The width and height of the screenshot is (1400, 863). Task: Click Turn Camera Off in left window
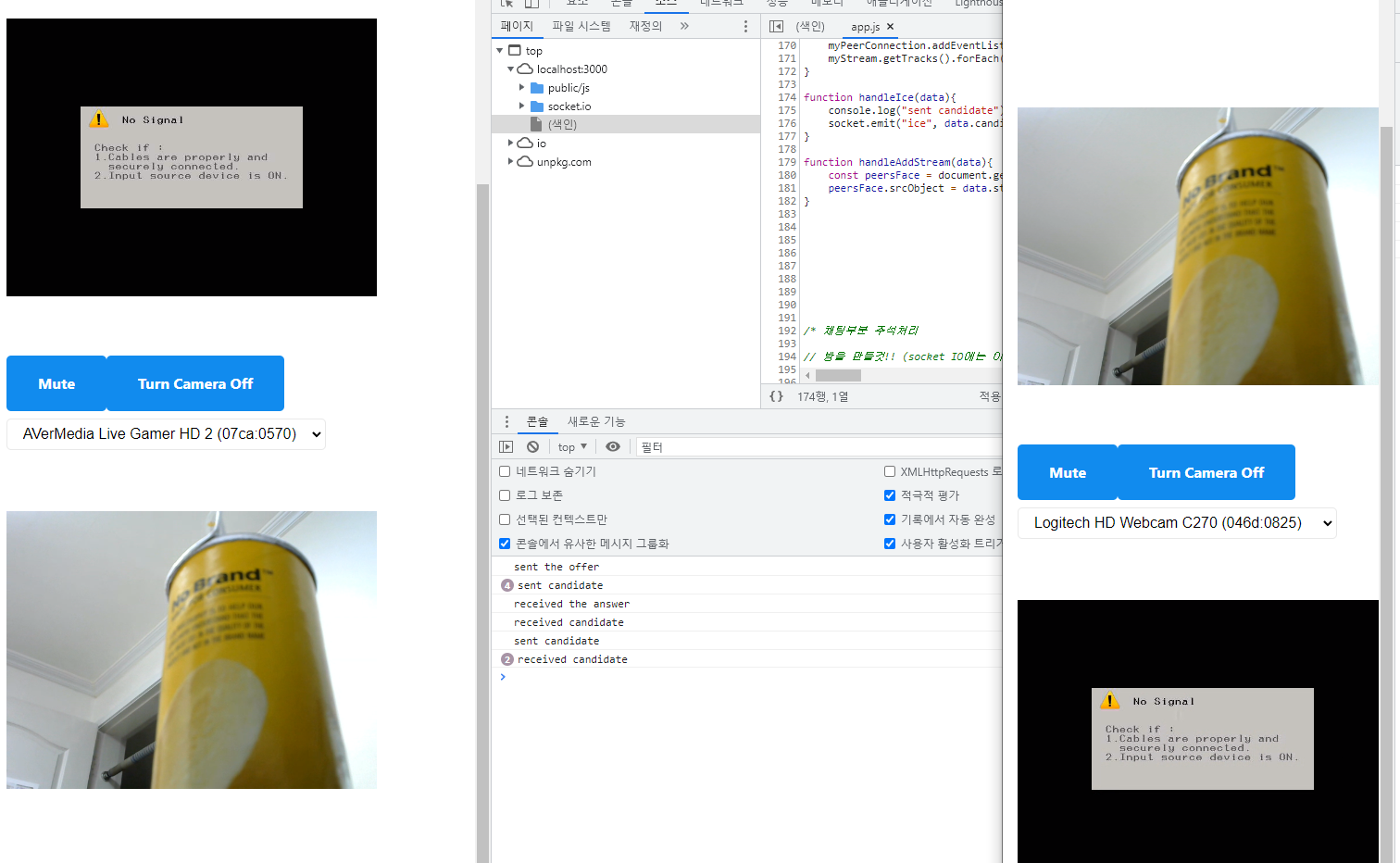point(195,383)
